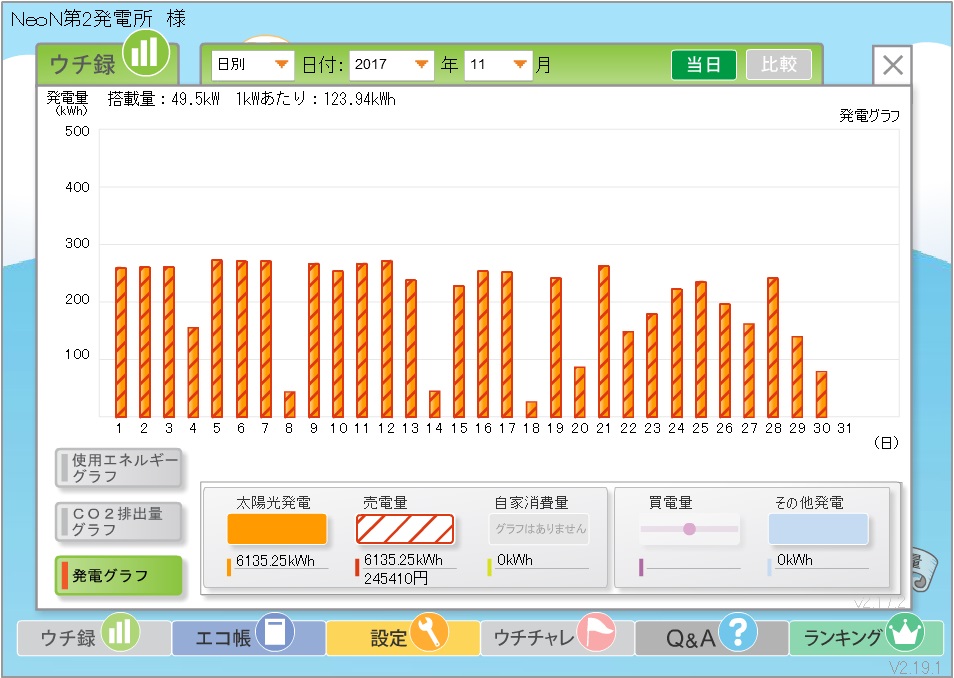Click the NeoN第2発電所 様 title
This screenshot has width=954, height=678.
pyautogui.click(x=99, y=19)
